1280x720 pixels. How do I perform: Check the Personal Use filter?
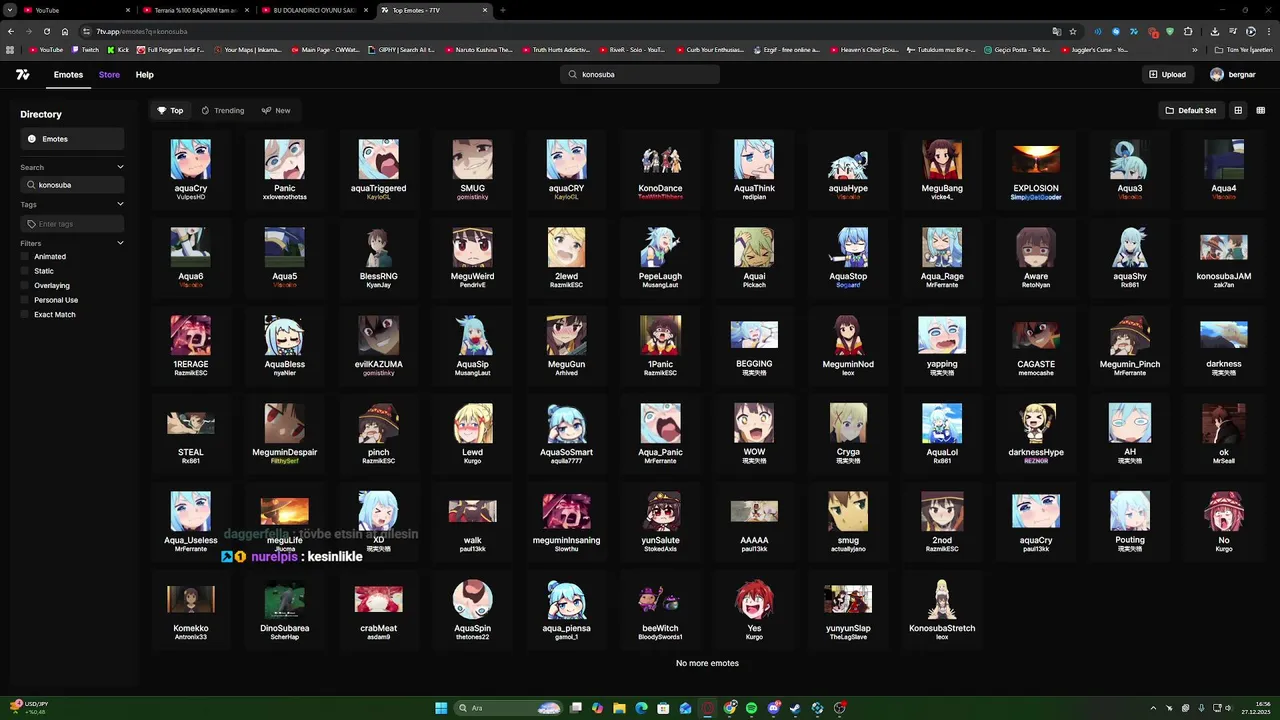[x=26, y=300]
